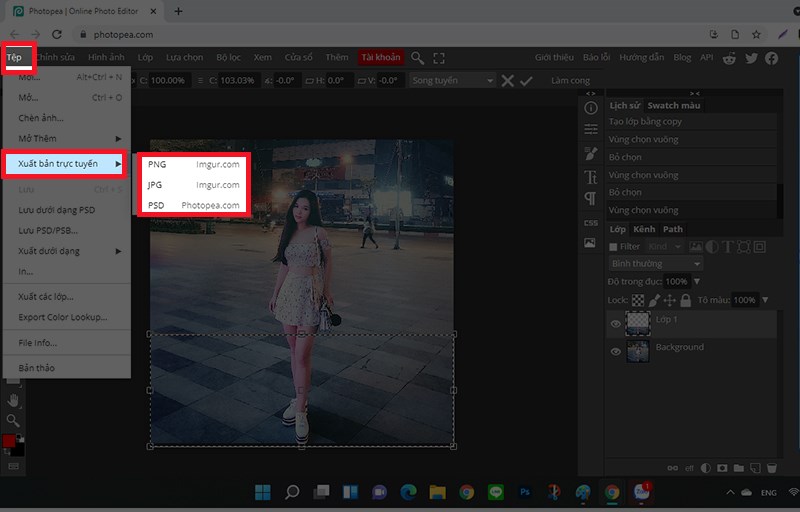Hide the Background layer
Screen dimensions: 800x512
click(616, 351)
